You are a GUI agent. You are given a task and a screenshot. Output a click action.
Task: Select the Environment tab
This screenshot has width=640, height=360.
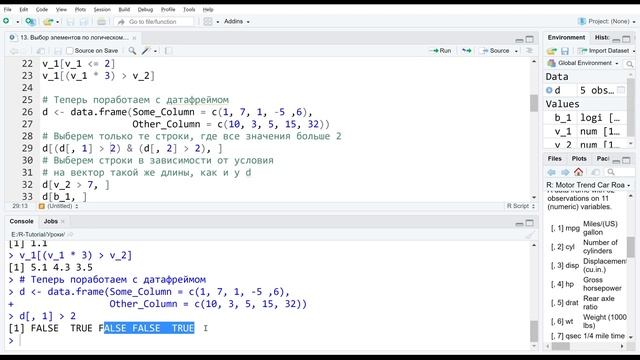click(x=566, y=38)
